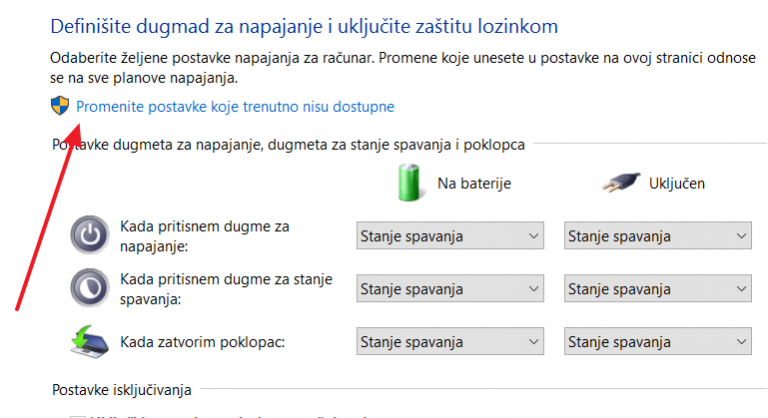
Task: Click the Na baterije column label
Action: pos(474,183)
